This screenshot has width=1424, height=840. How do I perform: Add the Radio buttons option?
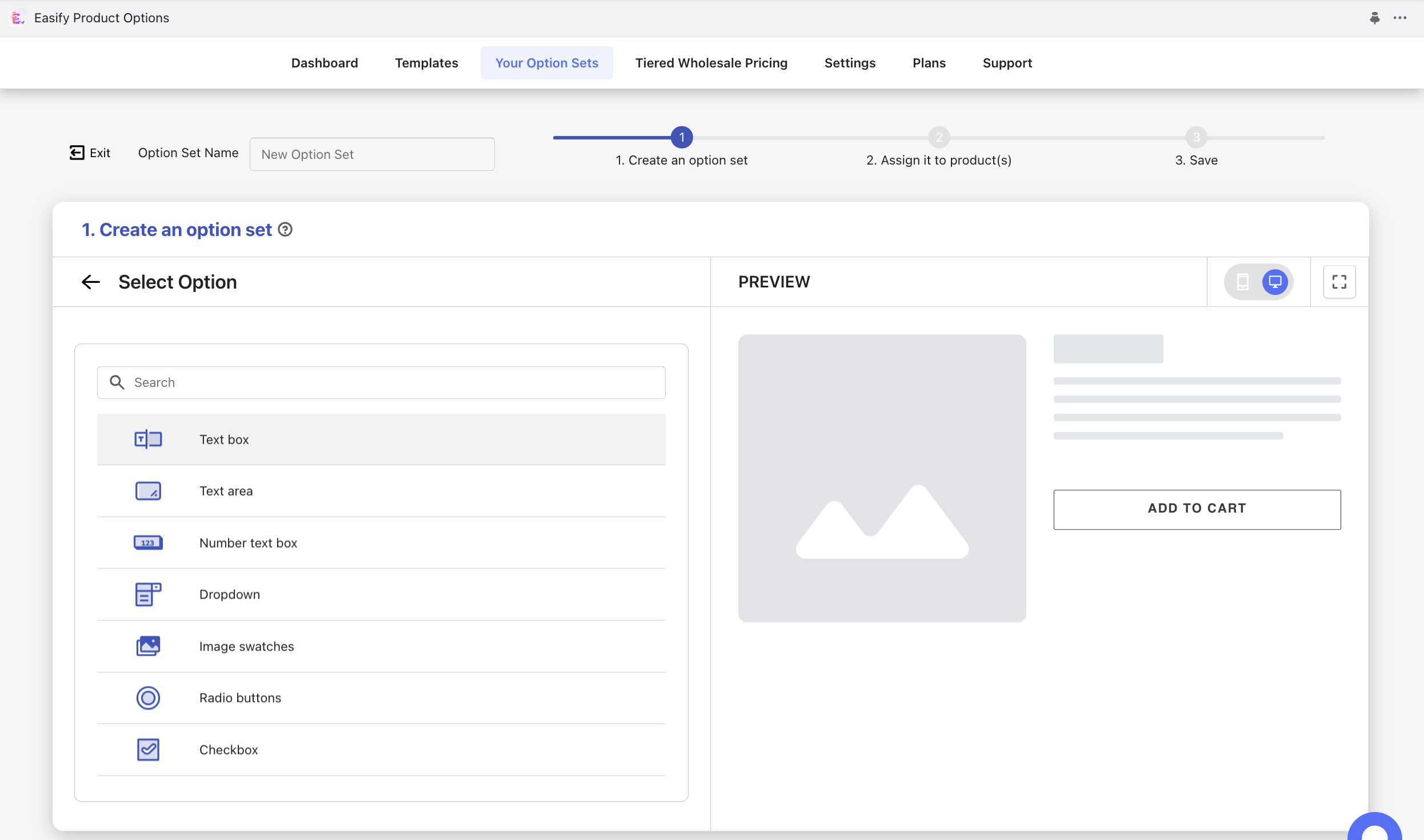click(240, 698)
